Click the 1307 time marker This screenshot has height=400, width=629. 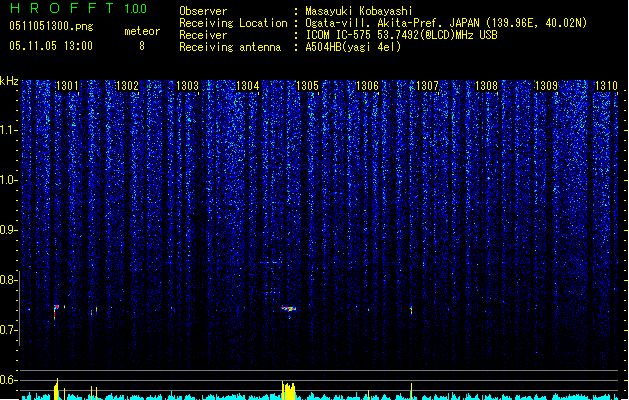coord(428,86)
